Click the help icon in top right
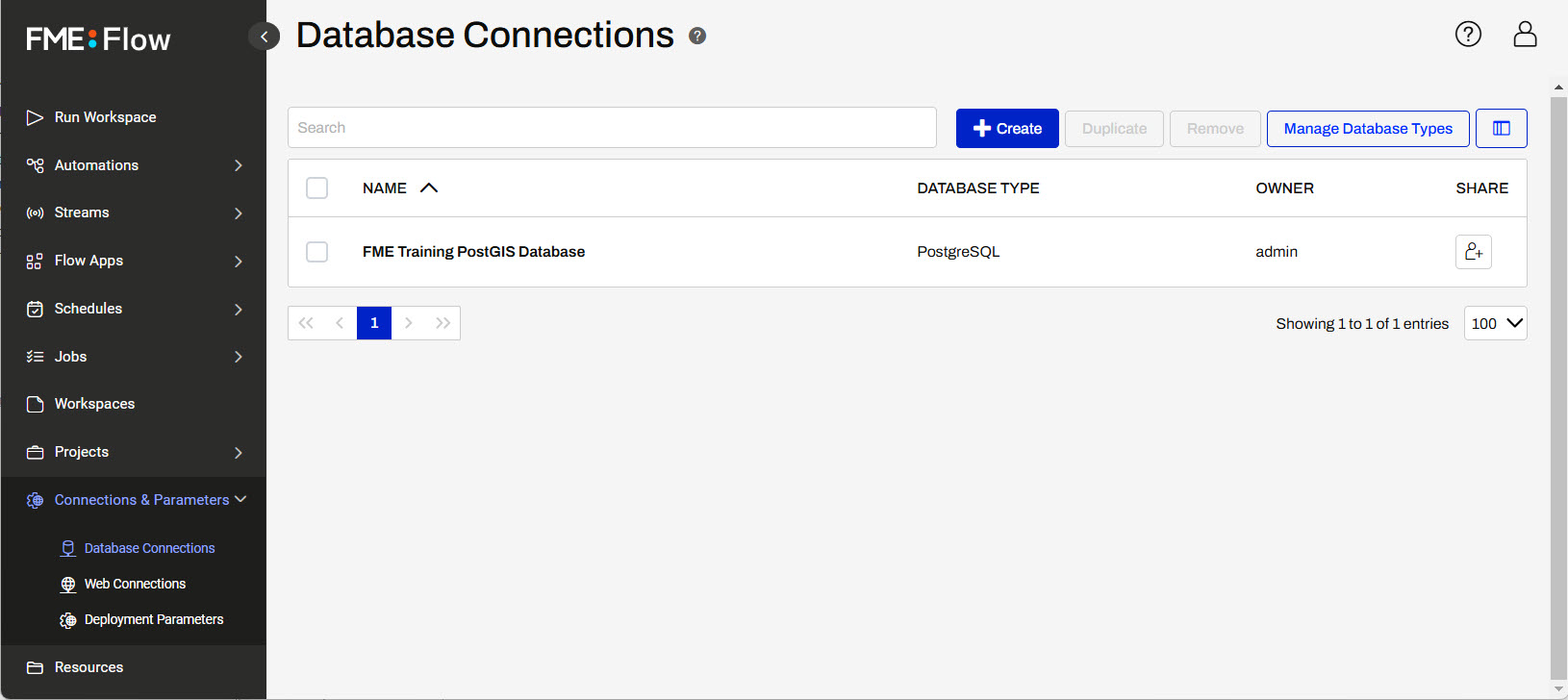This screenshot has height=700, width=1568. pyautogui.click(x=1468, y=35)
